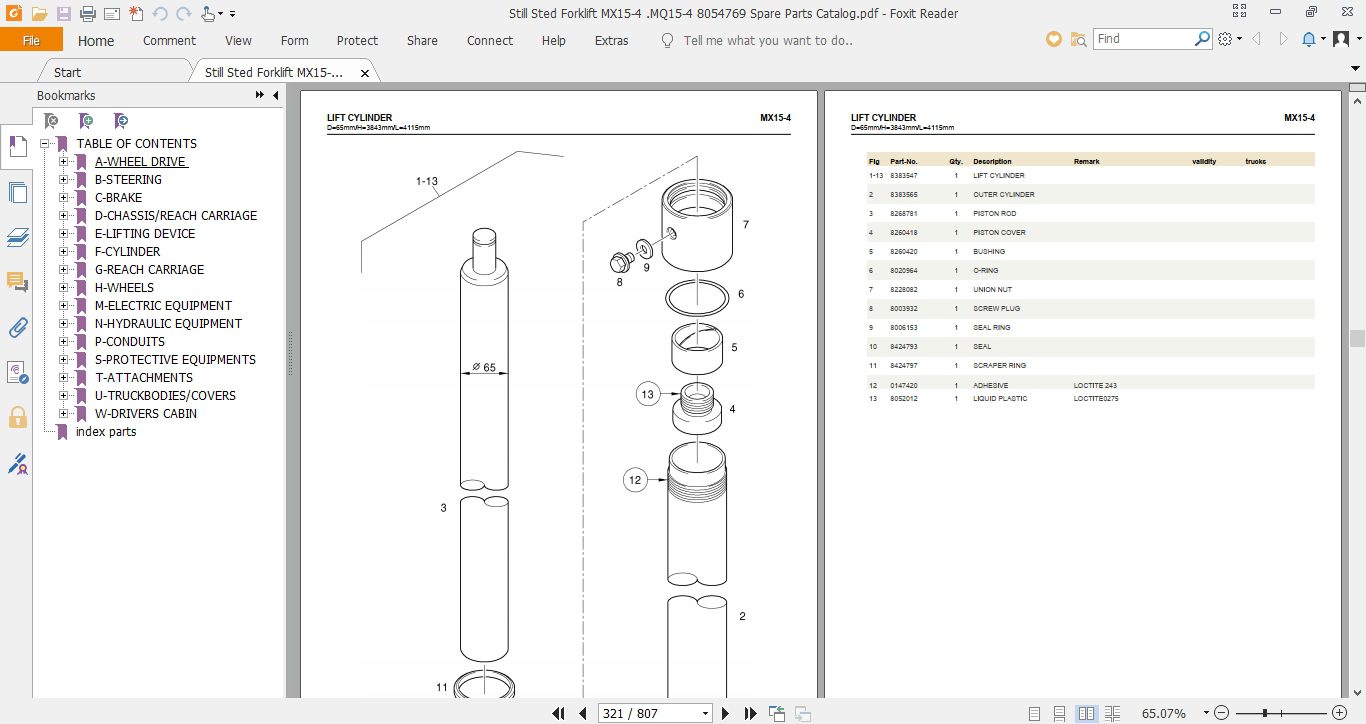Click the delete bookmark icon
Viewport: 1366px width, 724px height.
[52, 121]
